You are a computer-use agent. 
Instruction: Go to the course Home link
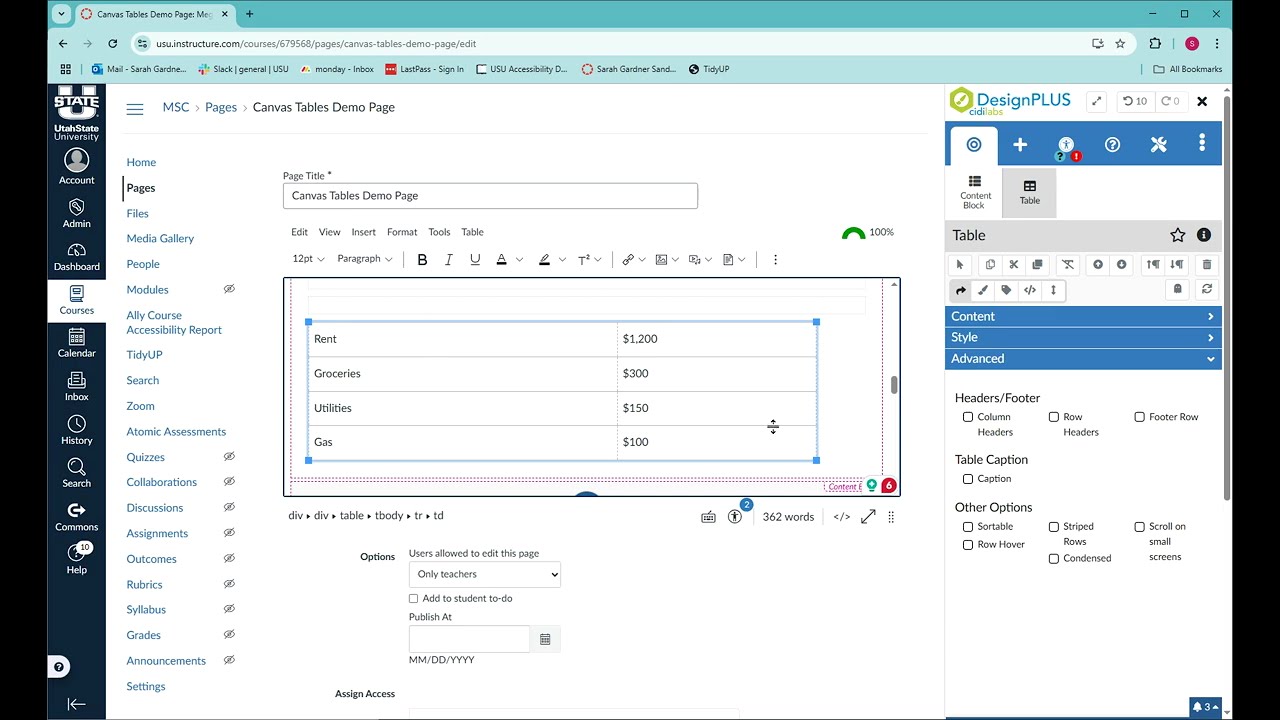[141, 162]
